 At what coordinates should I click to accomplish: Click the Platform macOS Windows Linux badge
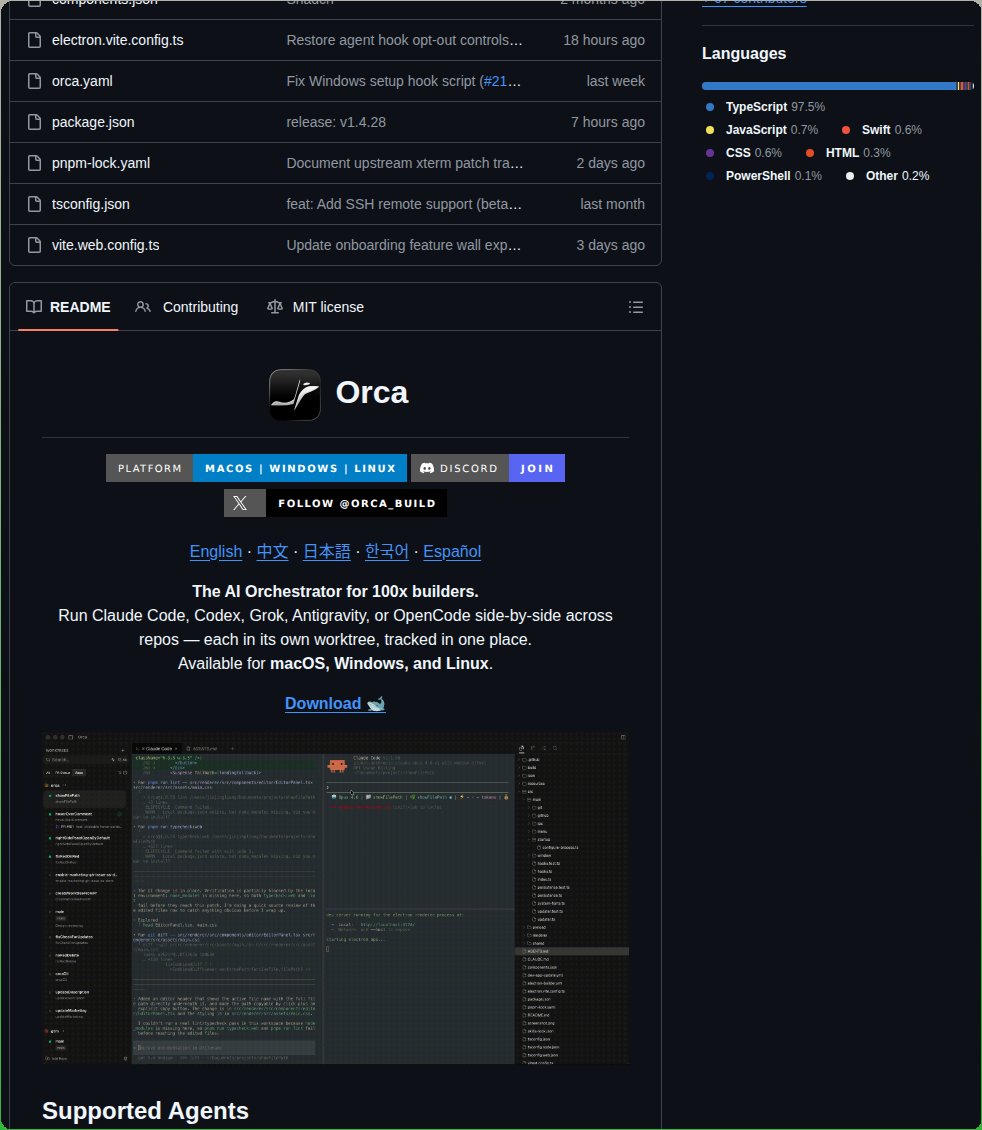click(256, 468)
